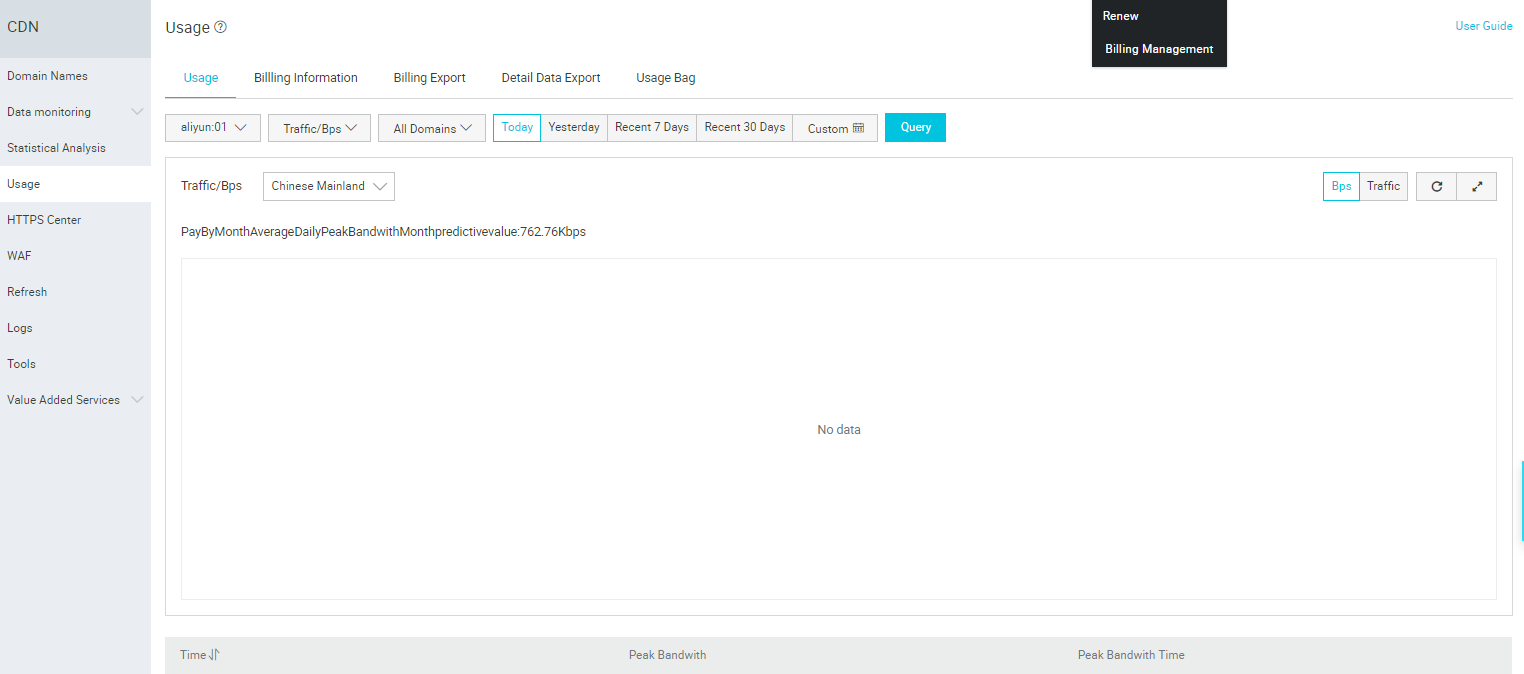The height and width of the screenshot is (674, 1524).
Task: Switch to the Billling Information tab
Action: [x=306, y=78]
